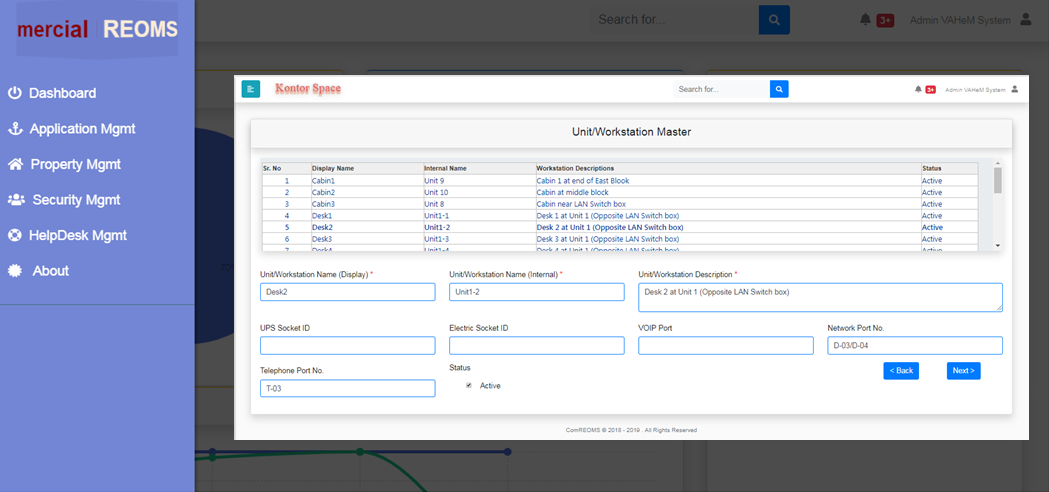Viewport: 1049px width, 492px height.
Task: Open Security Mgmt in sidebar
Action: click(76, 199)
